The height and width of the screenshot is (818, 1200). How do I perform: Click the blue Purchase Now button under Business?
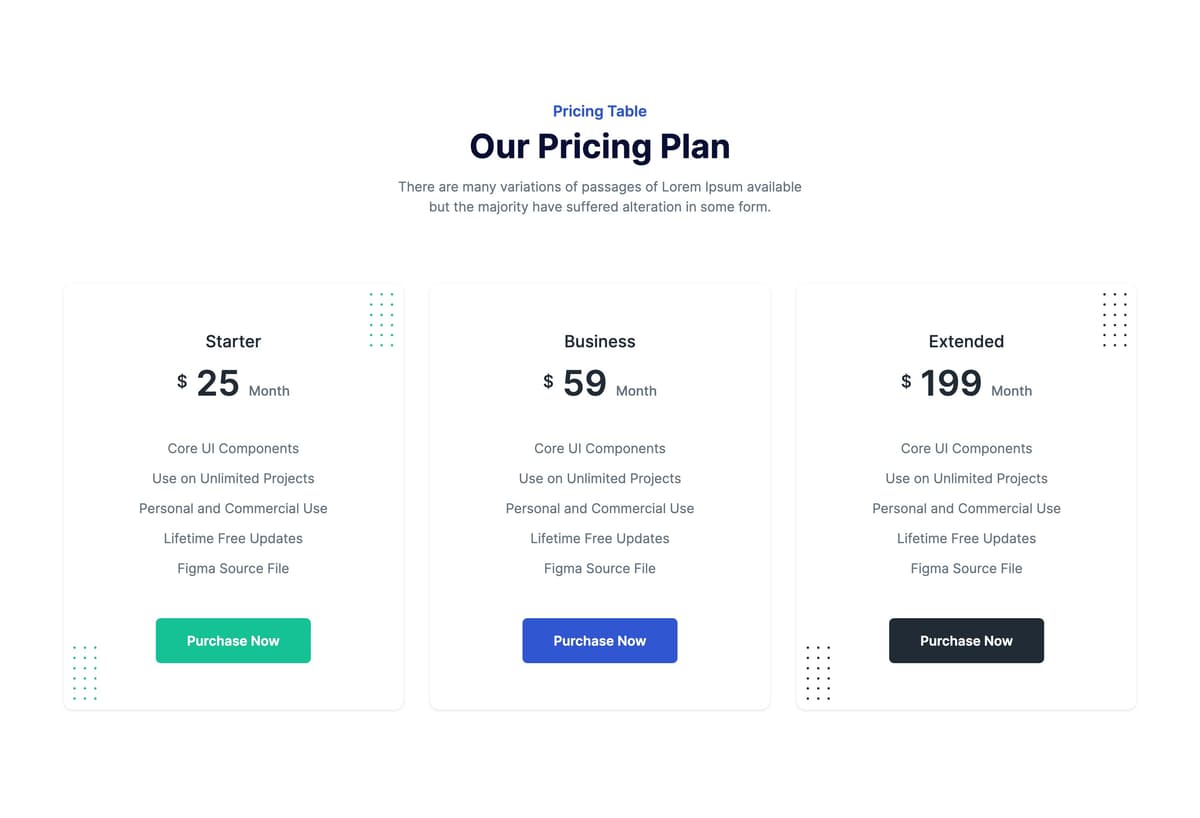pyautogui.click(x=600, y=640)
